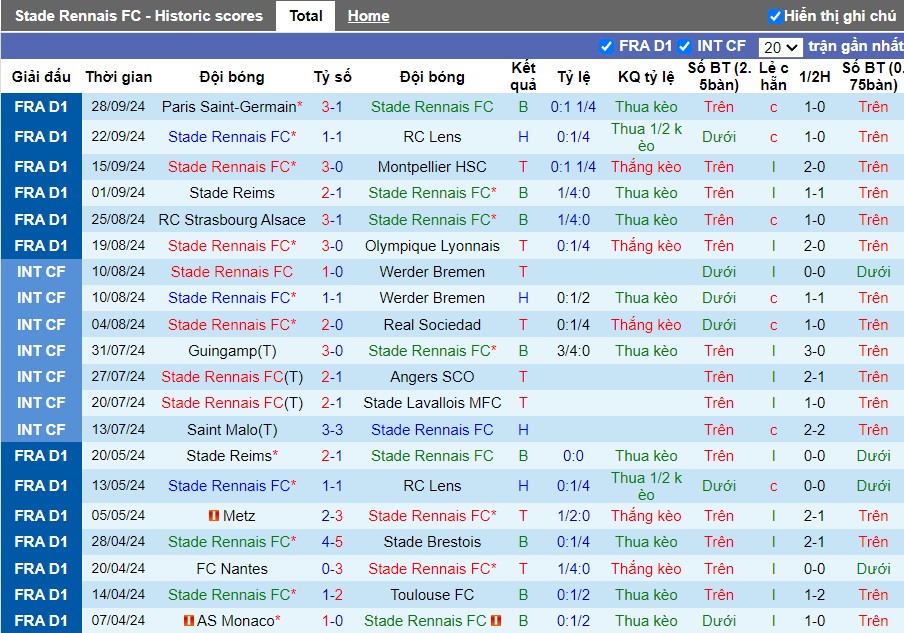Click the red card icon before AS Monaco
The height and width of the screenshot is (633, 904).
[x=189, y=621]
